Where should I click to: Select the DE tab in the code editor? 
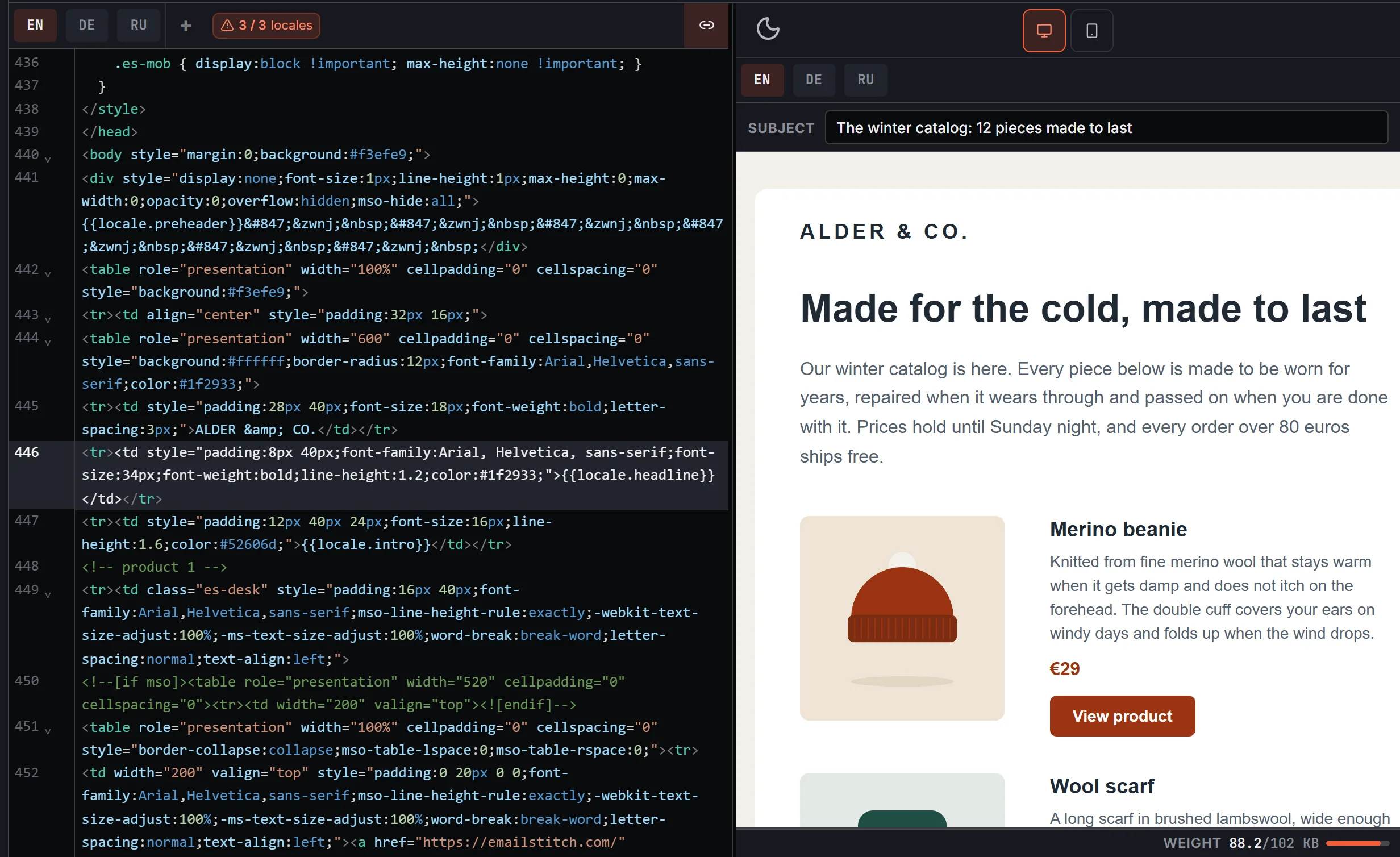point(87,26)
